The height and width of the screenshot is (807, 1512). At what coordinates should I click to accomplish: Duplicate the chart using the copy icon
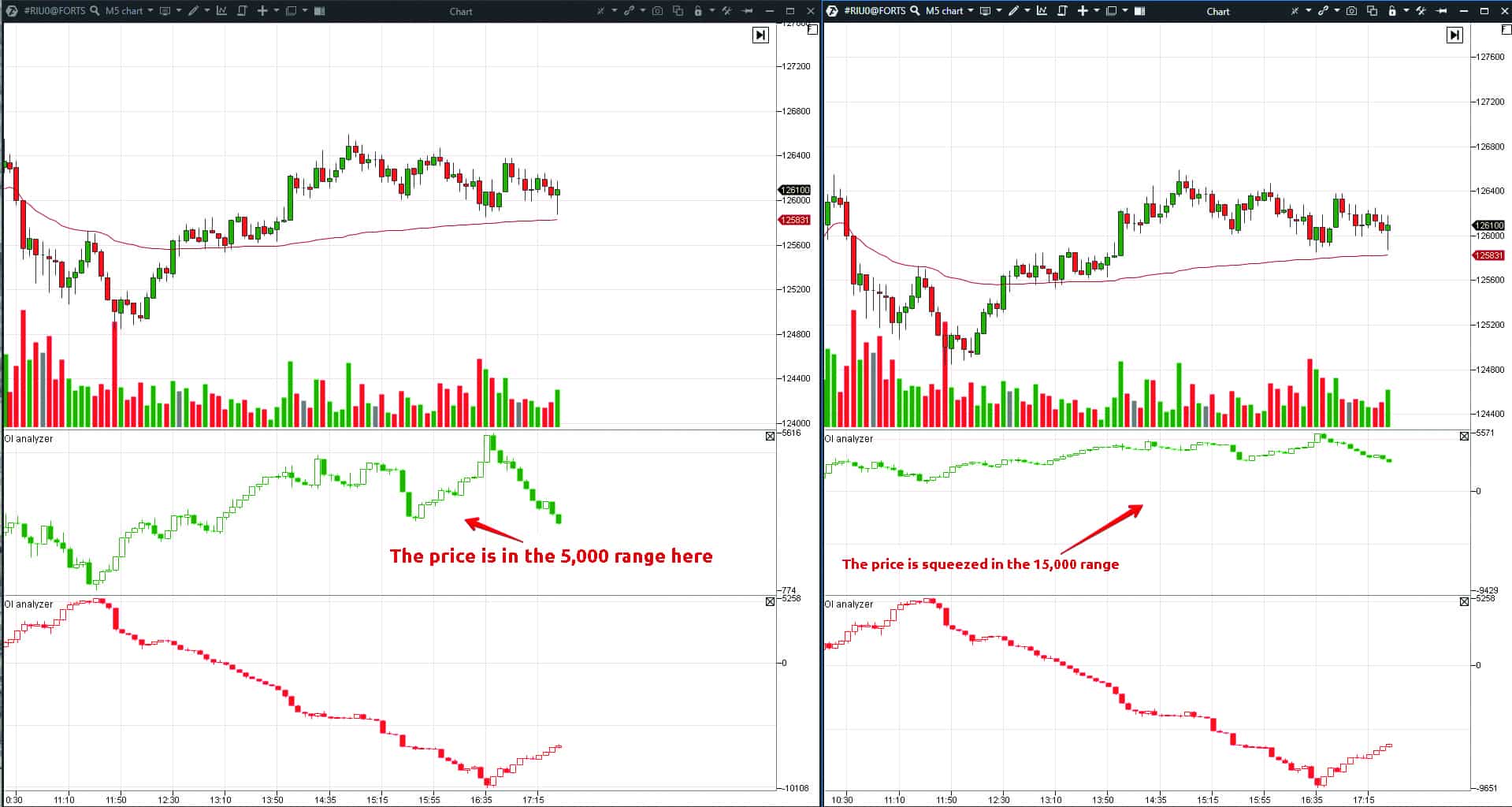pos(679,11)
